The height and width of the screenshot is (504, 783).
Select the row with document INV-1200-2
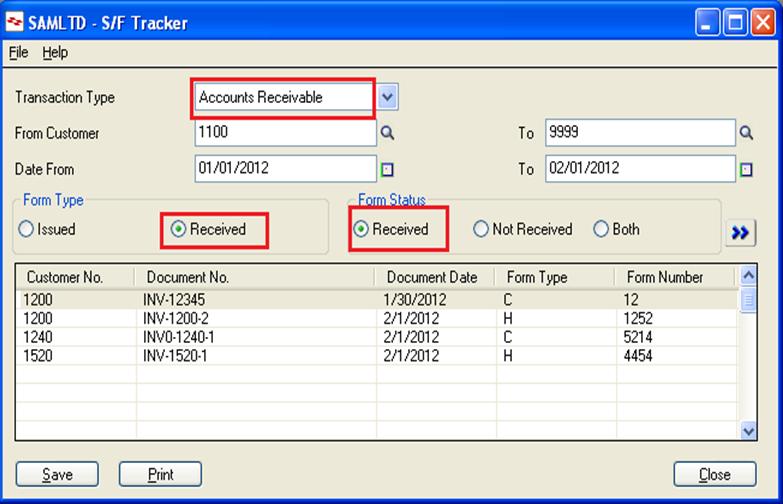(377, 318)
